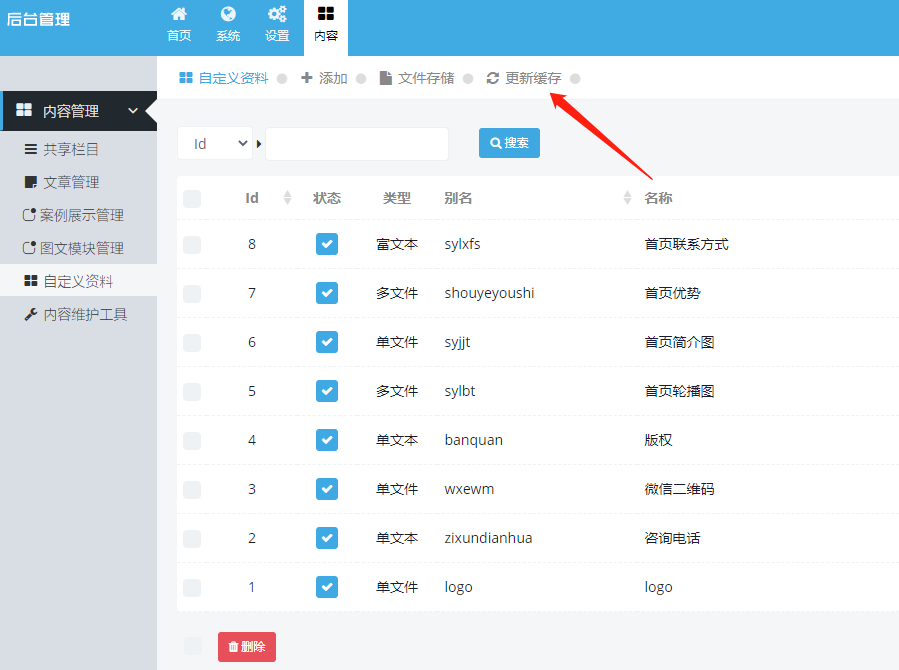Select the row checkbox for Id 4
Viewport: 899px width, 670px height.
tap(192, 441)
